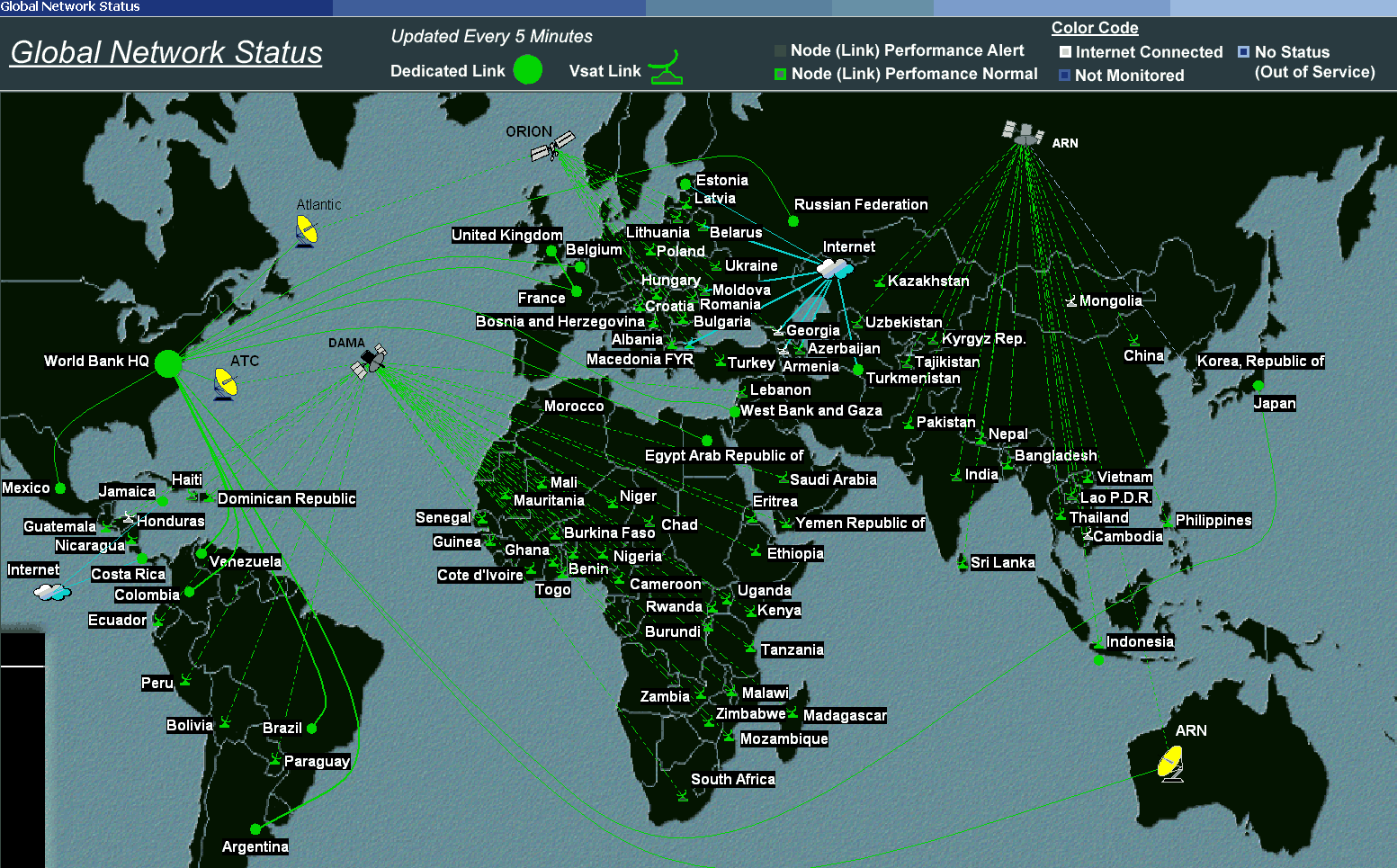Select the ATC yellow dish antenna

coord(226,384)
